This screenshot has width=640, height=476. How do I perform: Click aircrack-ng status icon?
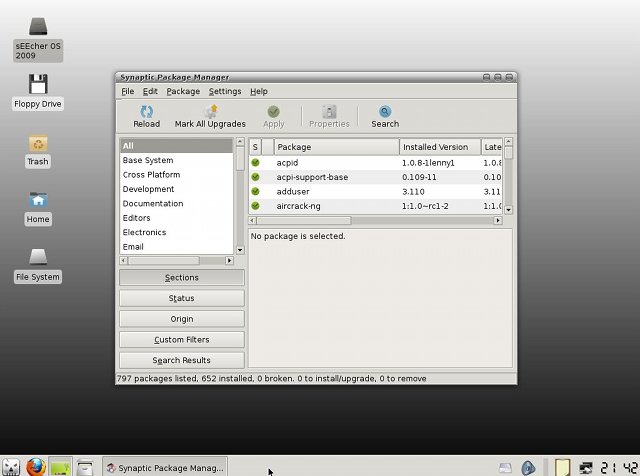256,206
